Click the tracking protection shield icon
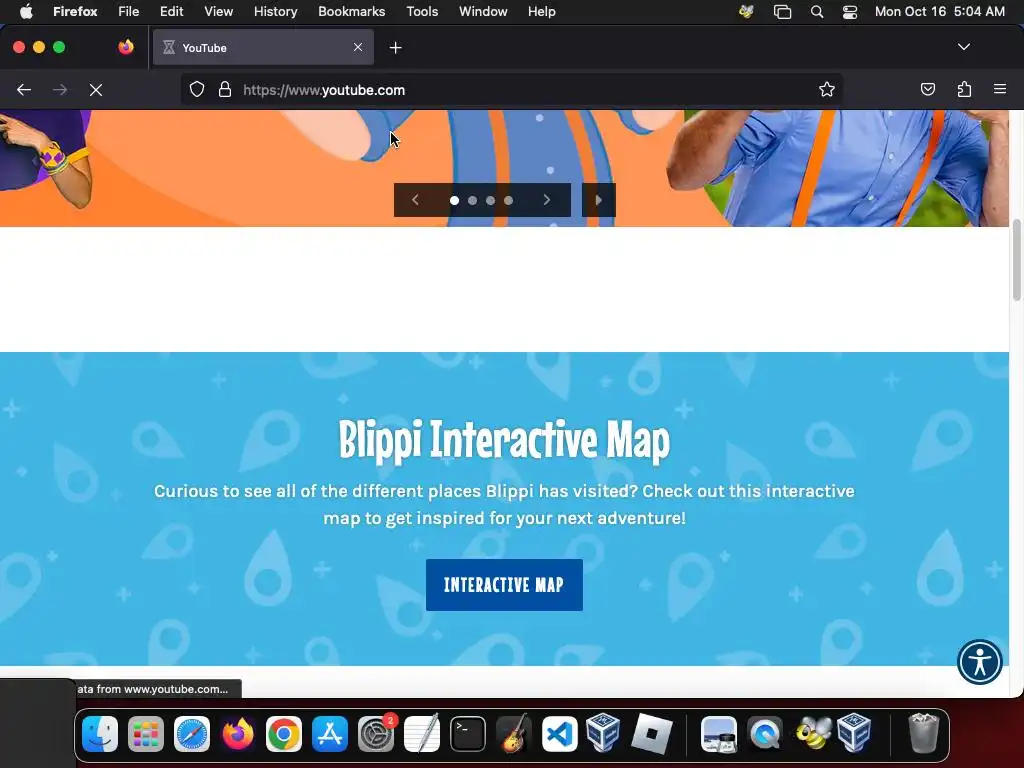The height and width of the screenshot is (768, 1024). 197,89
